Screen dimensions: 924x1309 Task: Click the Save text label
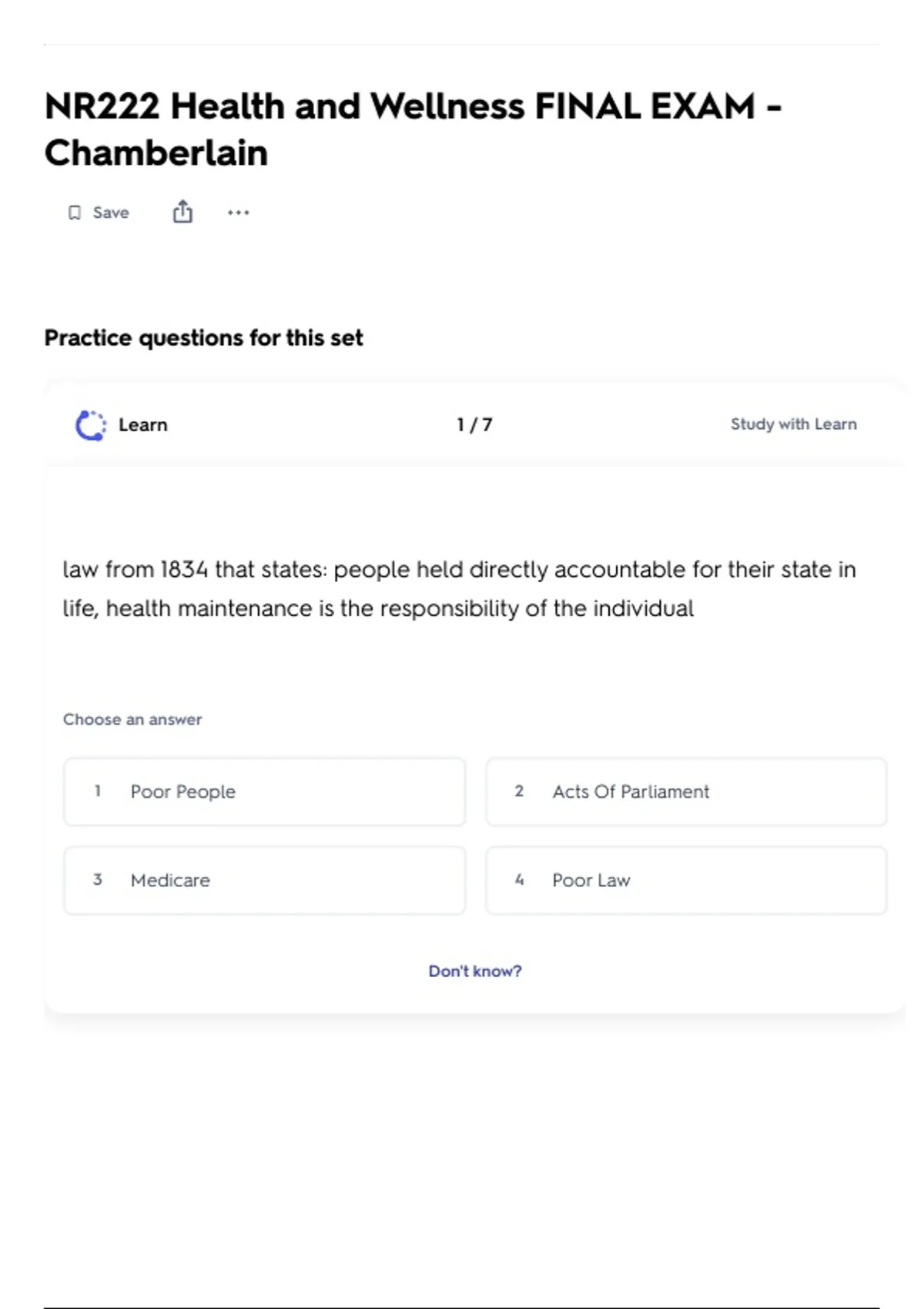[111, 213]
